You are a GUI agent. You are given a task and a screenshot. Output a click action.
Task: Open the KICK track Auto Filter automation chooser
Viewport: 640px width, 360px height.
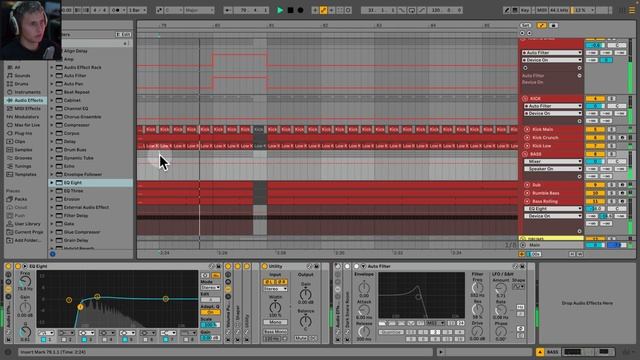coord(553,106)
